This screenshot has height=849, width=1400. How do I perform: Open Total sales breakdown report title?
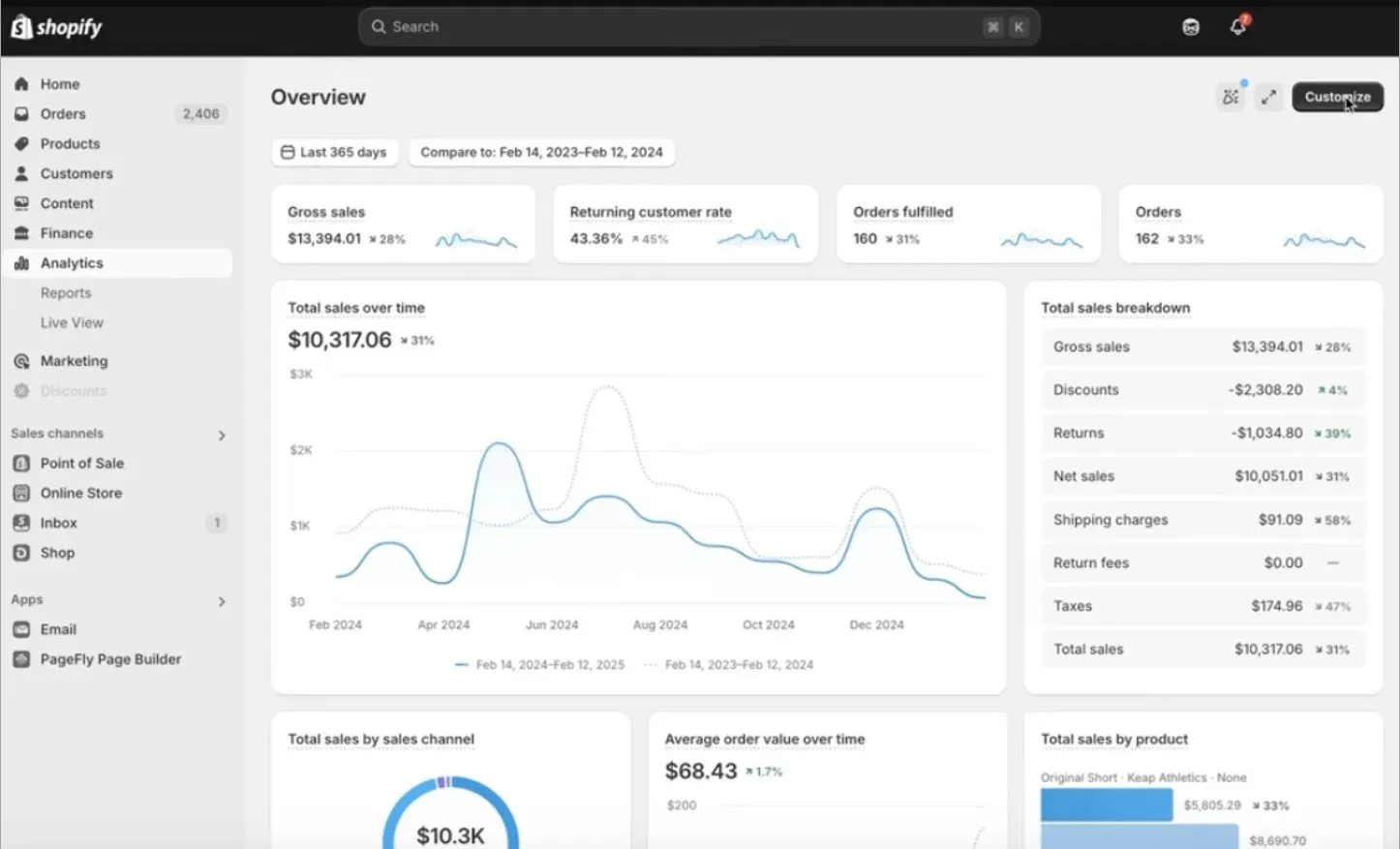tap(1115, 308)
